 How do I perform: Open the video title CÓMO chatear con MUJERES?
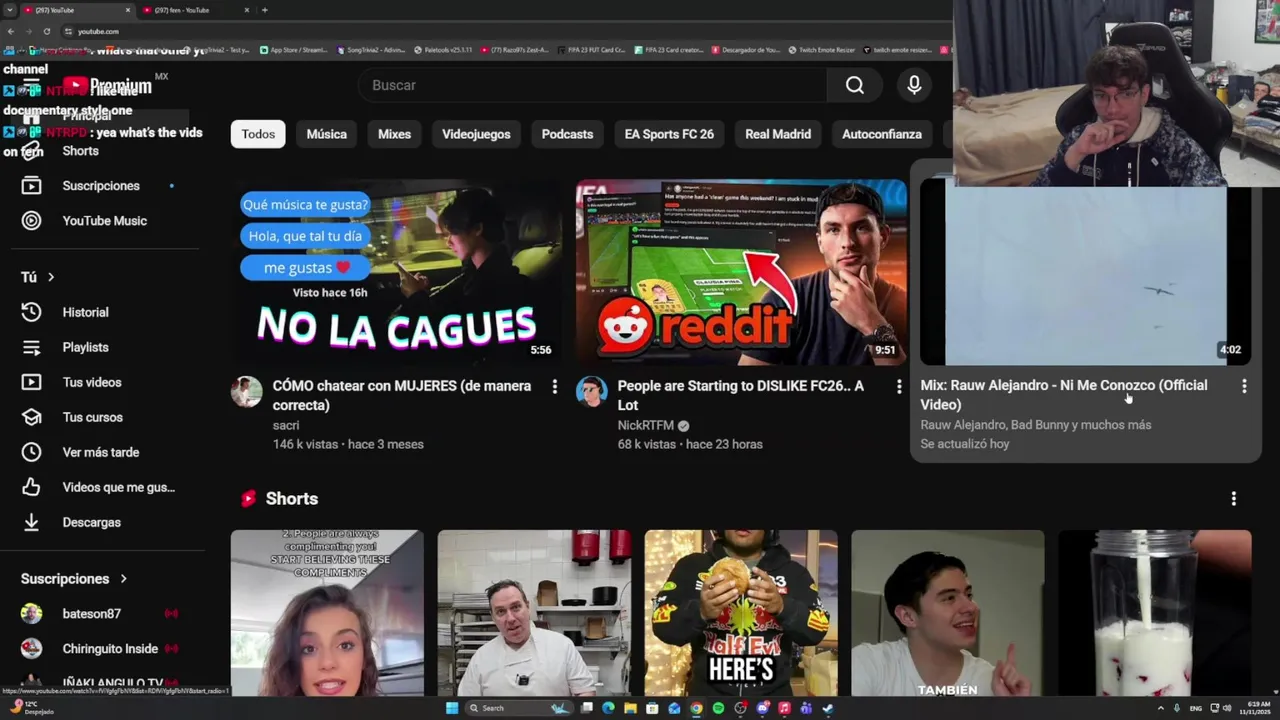tap(402, 395)
